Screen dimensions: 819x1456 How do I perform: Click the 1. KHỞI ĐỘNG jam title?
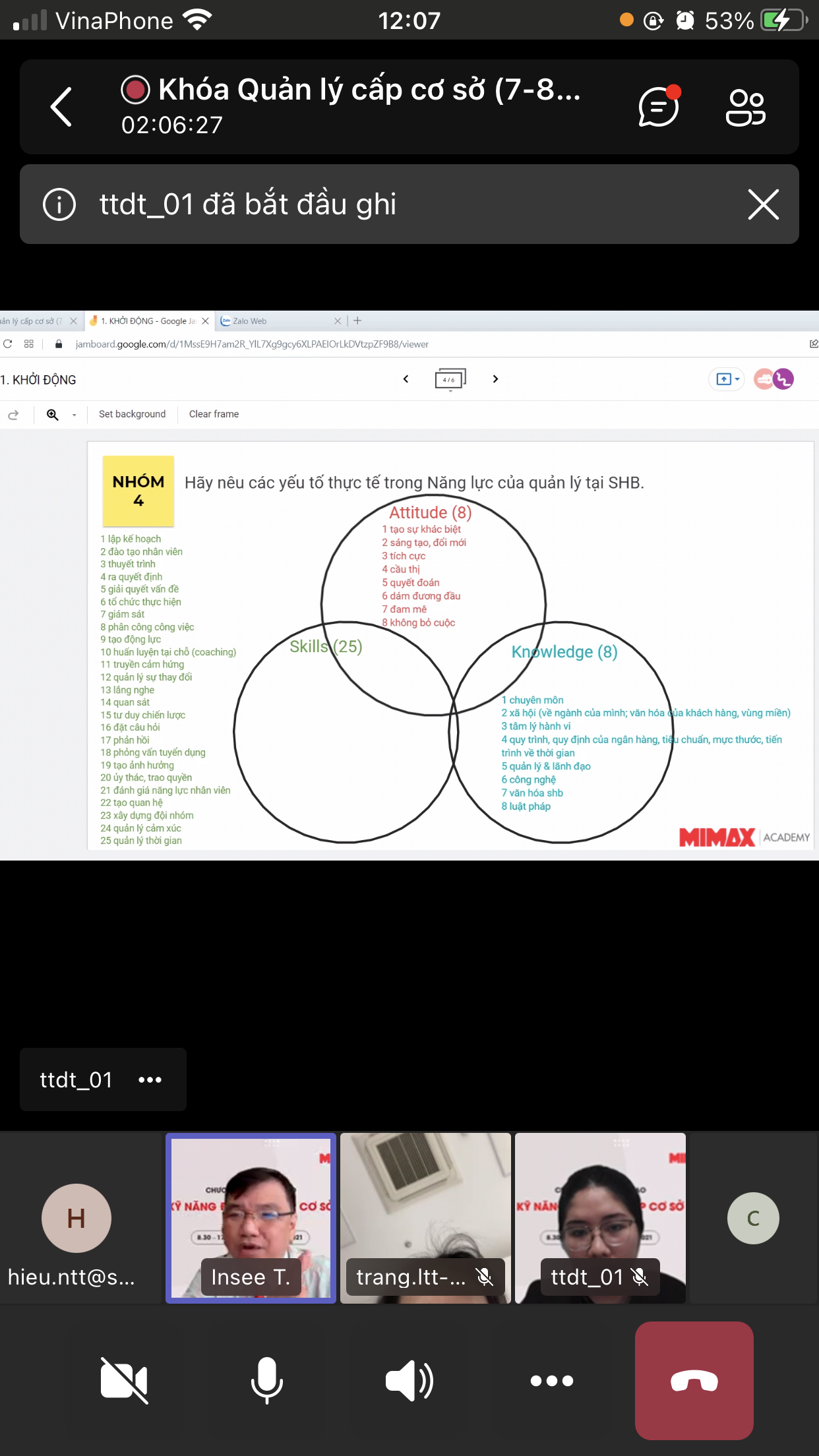(x=38, y=380)
